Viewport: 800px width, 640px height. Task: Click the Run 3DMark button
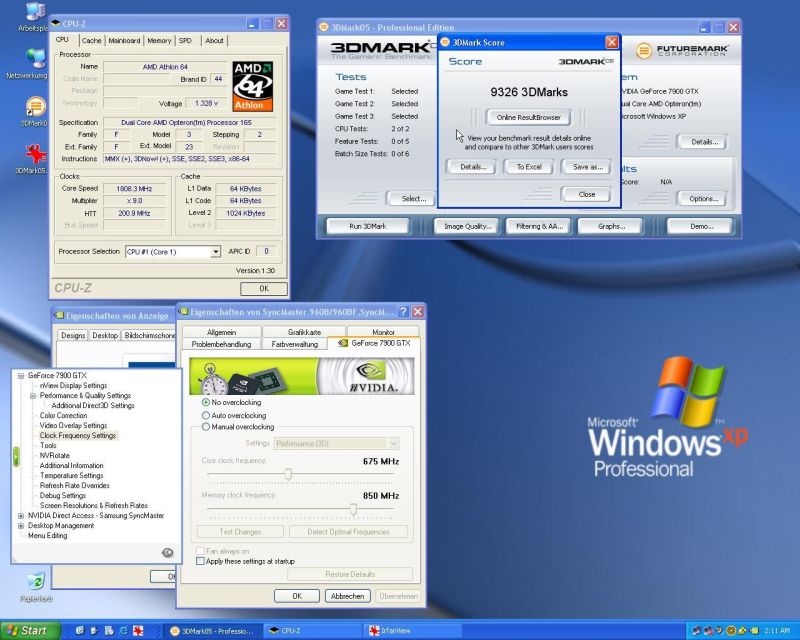(368, 226)
